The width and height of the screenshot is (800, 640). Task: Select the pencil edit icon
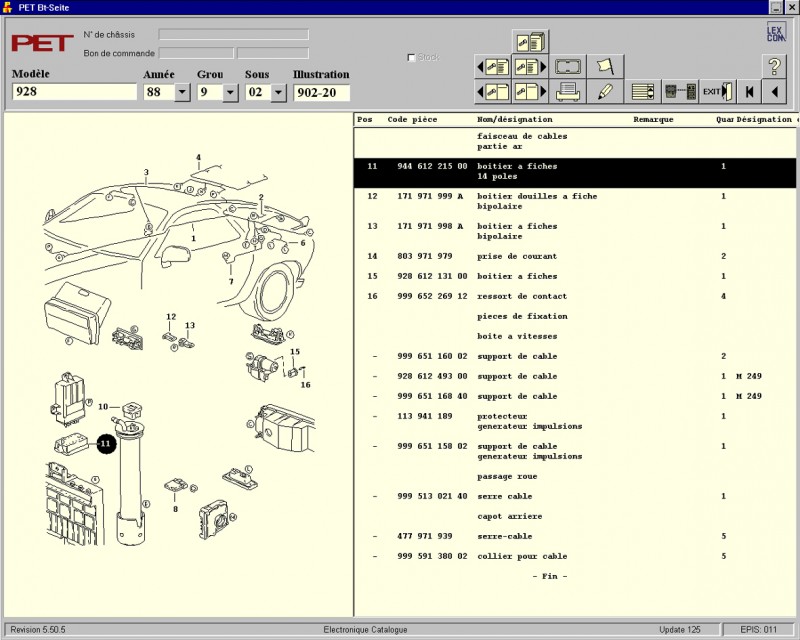coord(605,92)
